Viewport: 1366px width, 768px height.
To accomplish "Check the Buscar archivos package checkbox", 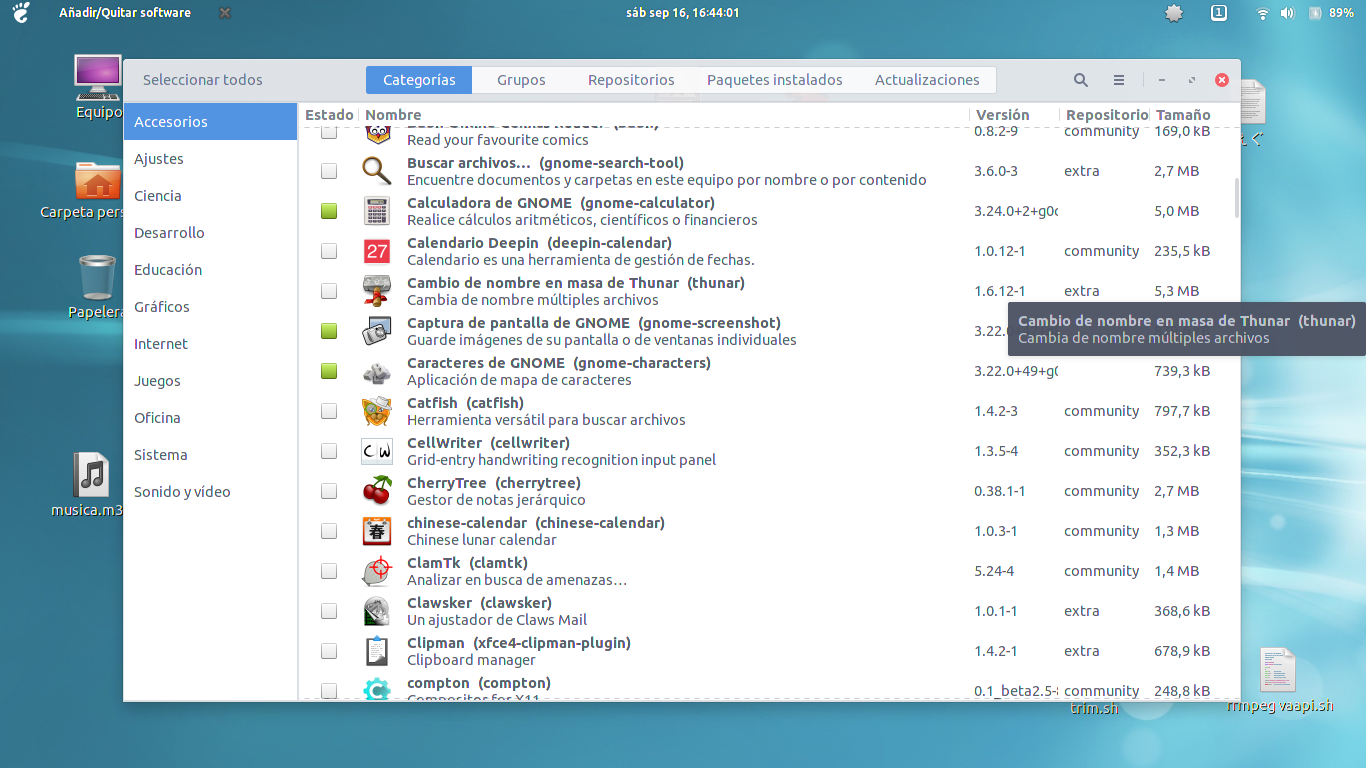I will (329, 171).
